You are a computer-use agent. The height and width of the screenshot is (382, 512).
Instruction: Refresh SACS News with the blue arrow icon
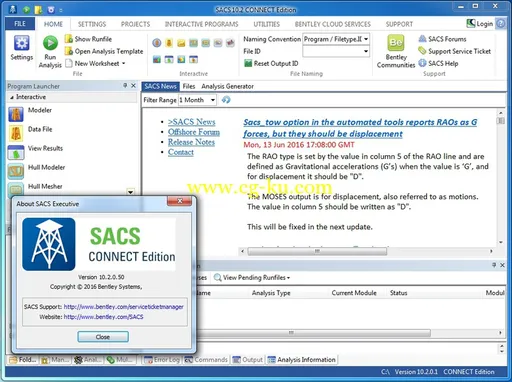(226, 100)
